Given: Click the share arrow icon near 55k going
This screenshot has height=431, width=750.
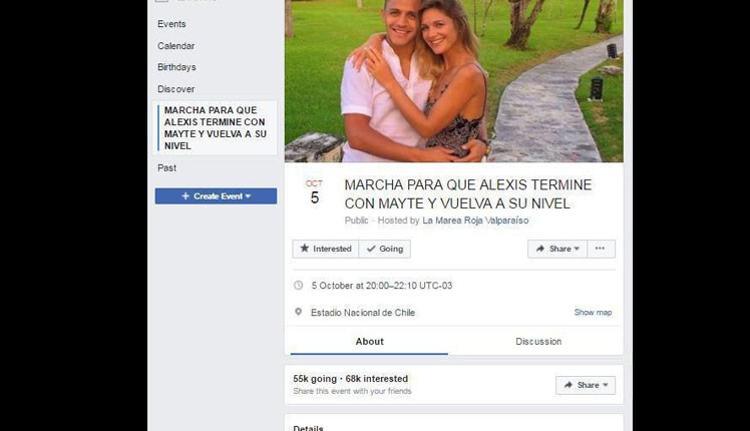Looking at the screenshot, I should click(x=568, y=385).
